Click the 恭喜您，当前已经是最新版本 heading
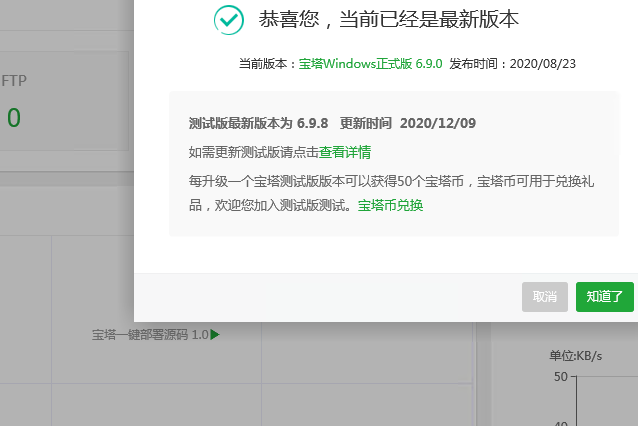 389,19
